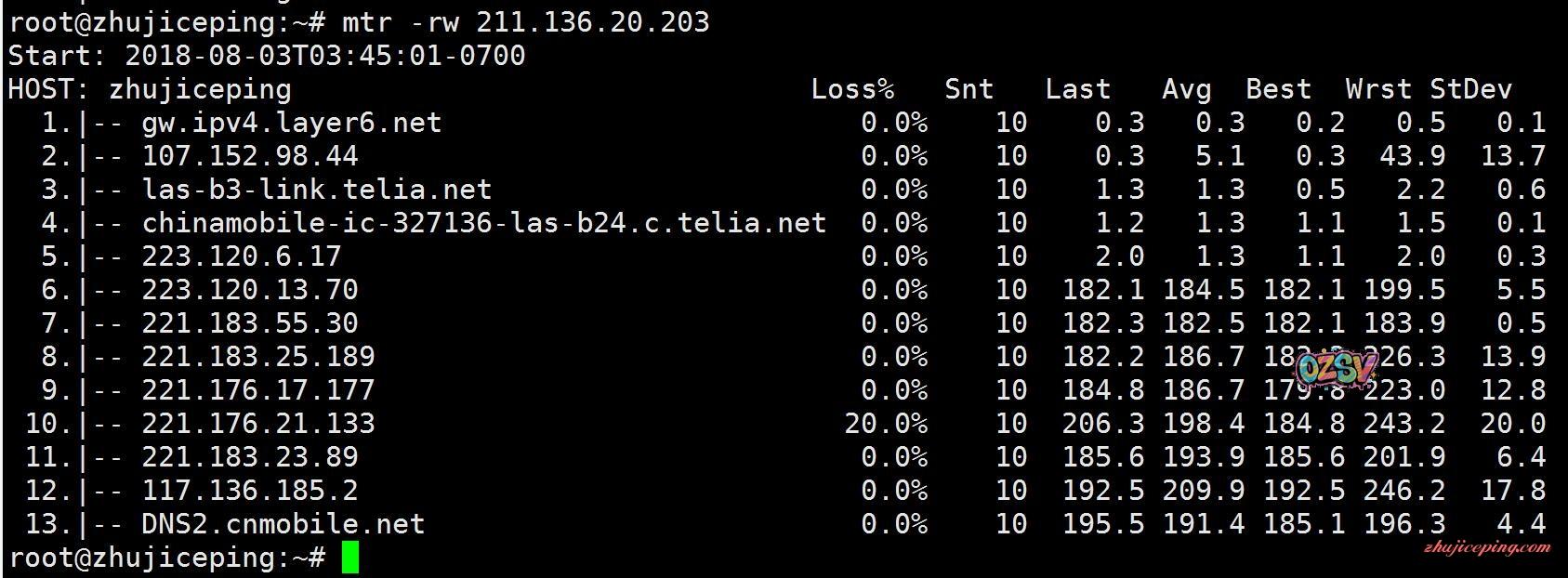Open the zhujiceping.com watermark link
Image resolution: width=1568 pixels, height=578 pixels.
click(x=1486, y=546)
